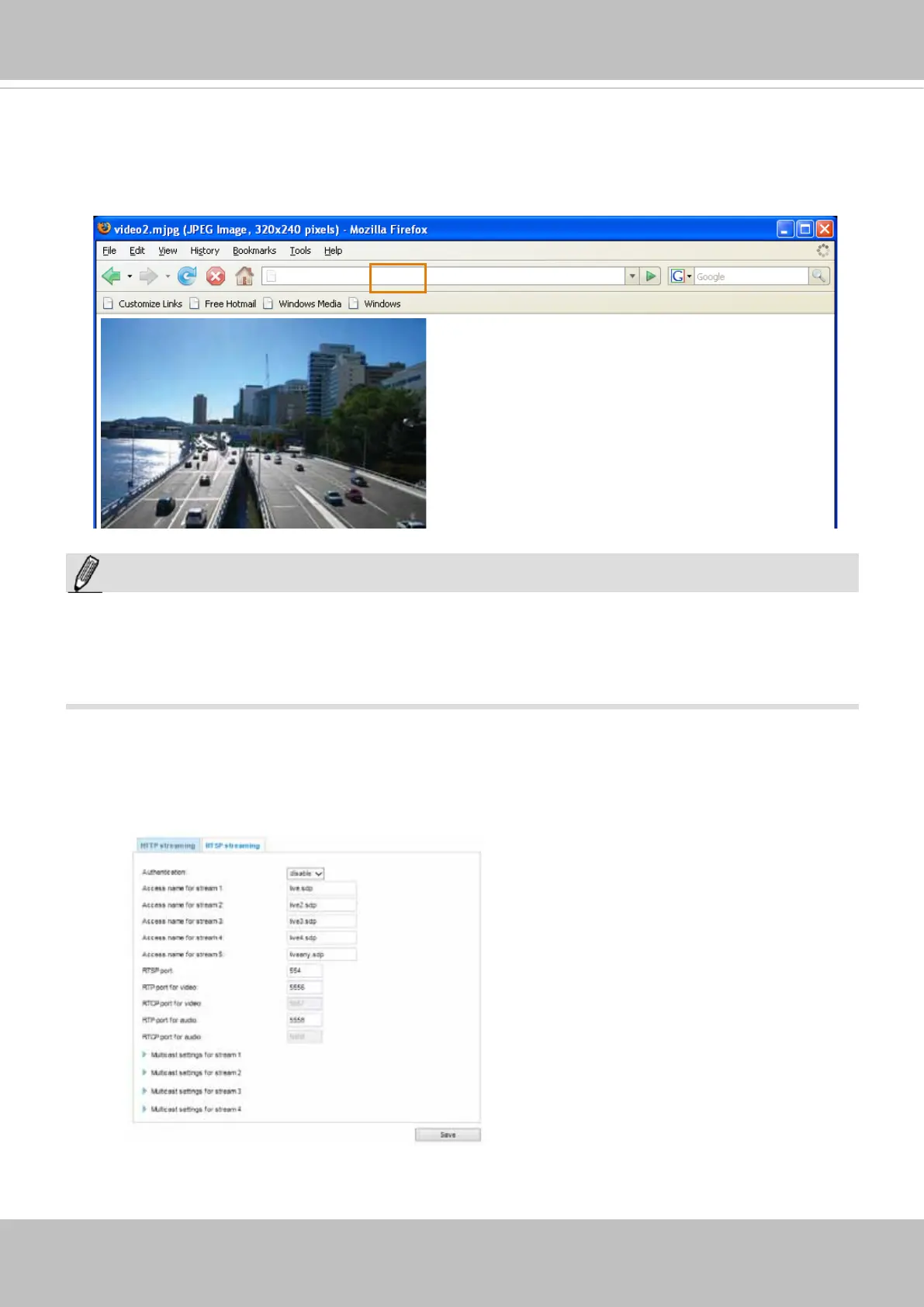Click the Firefox Forward arrow button

(148, 276)
